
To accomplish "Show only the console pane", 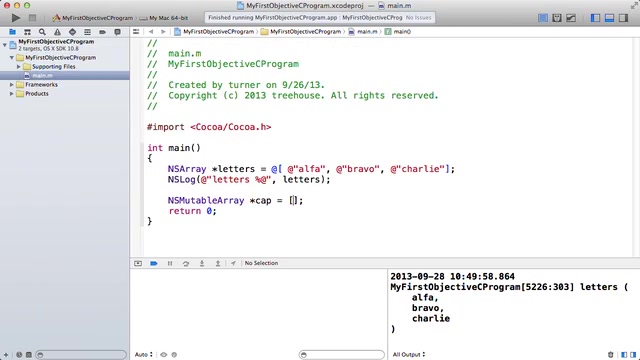I will click(633, 355).
